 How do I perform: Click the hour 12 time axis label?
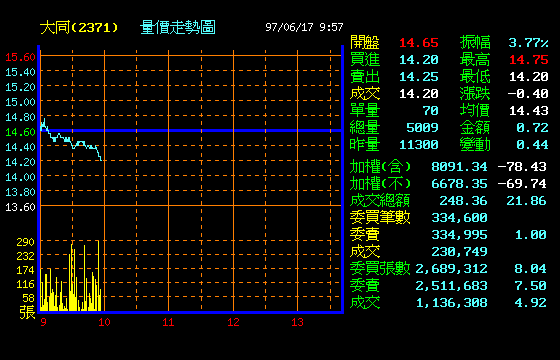pos(233,322)
